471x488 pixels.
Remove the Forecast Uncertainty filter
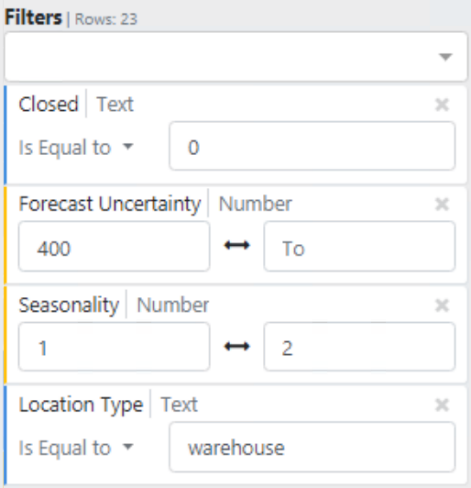tap(442, 204)
